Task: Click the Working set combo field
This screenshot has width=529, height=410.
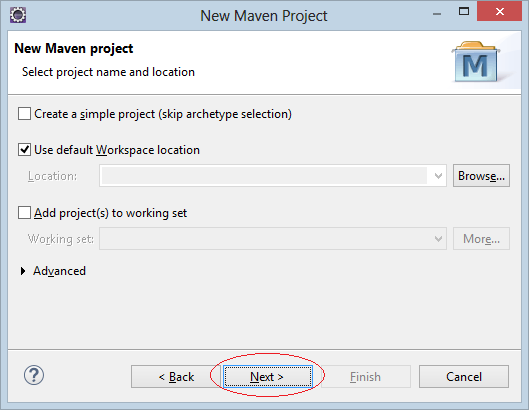Action: [x=273, y=239]
